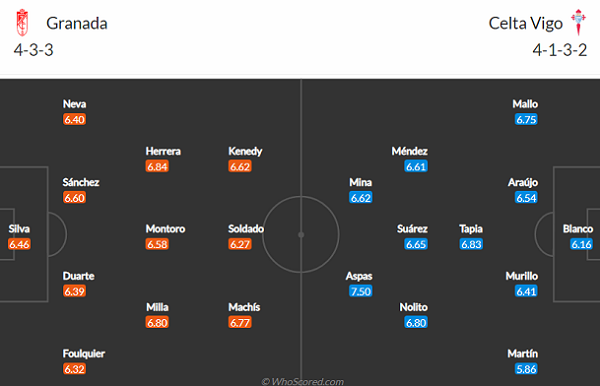
Task: Select Tapia's 6.83 rating badge
Action: pos(471,244)
